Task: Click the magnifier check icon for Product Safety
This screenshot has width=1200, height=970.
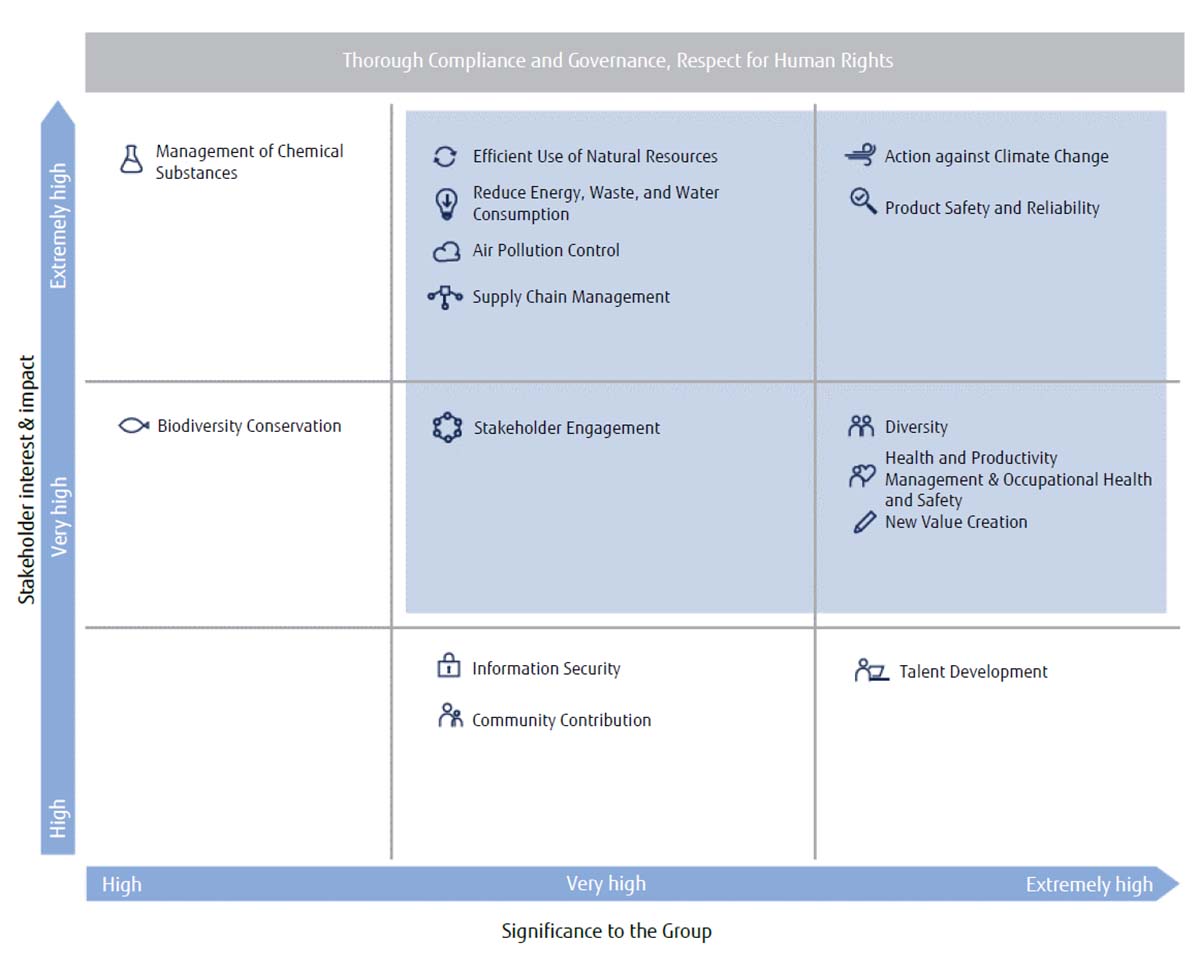Action: pyautogui.click(x=863, y=201)
